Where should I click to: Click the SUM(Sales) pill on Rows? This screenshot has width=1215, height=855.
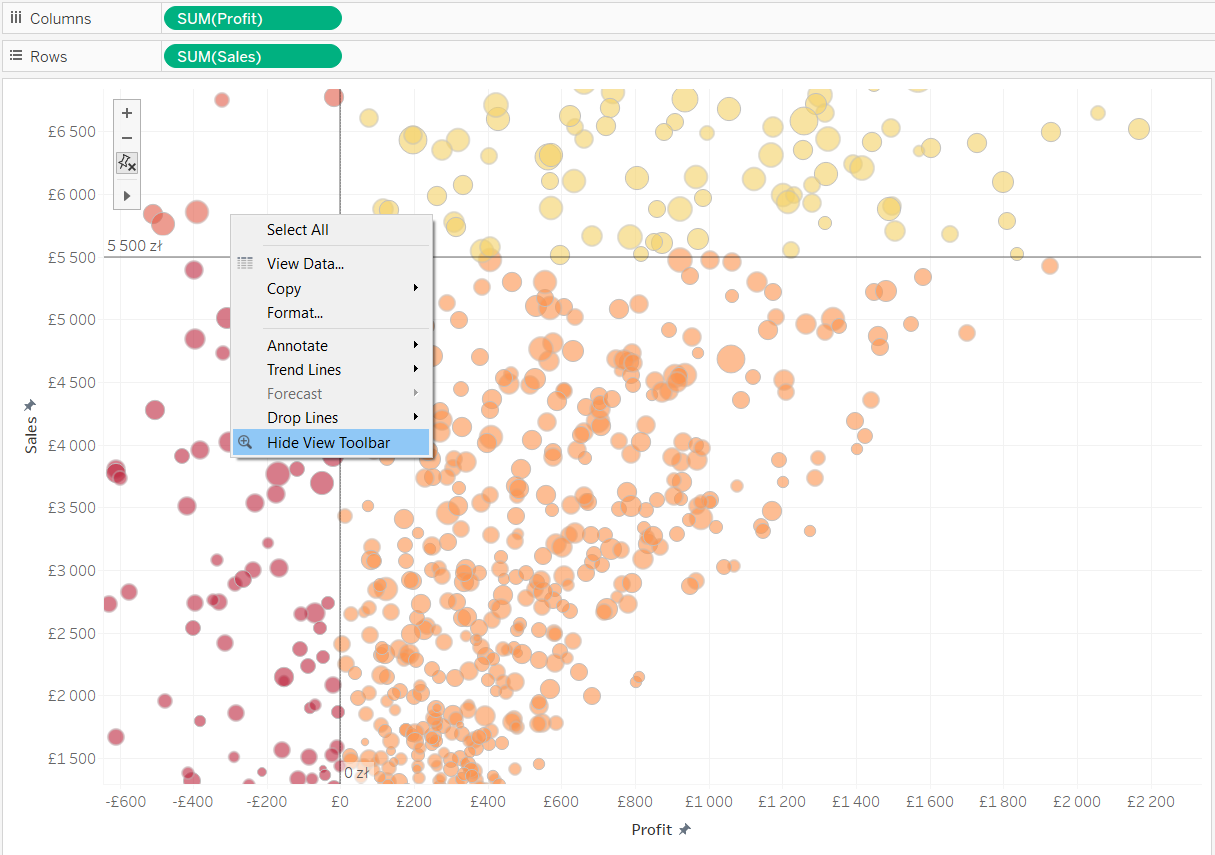click(252, 57)
